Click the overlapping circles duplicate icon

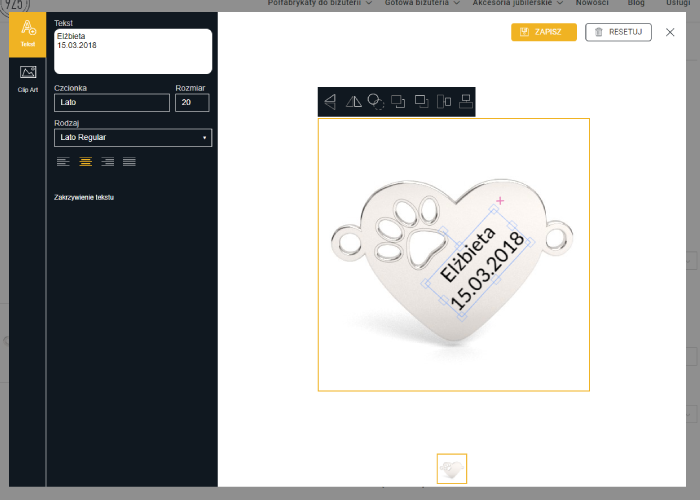pyautogui.click(x=376, y=101)
